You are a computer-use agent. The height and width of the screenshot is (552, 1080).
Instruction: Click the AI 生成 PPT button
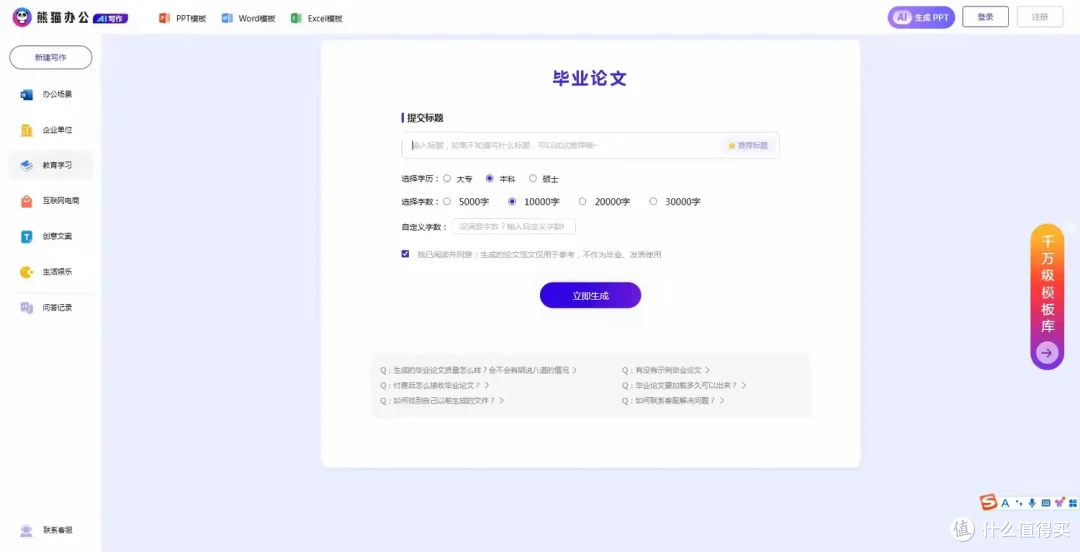[921, 17]
